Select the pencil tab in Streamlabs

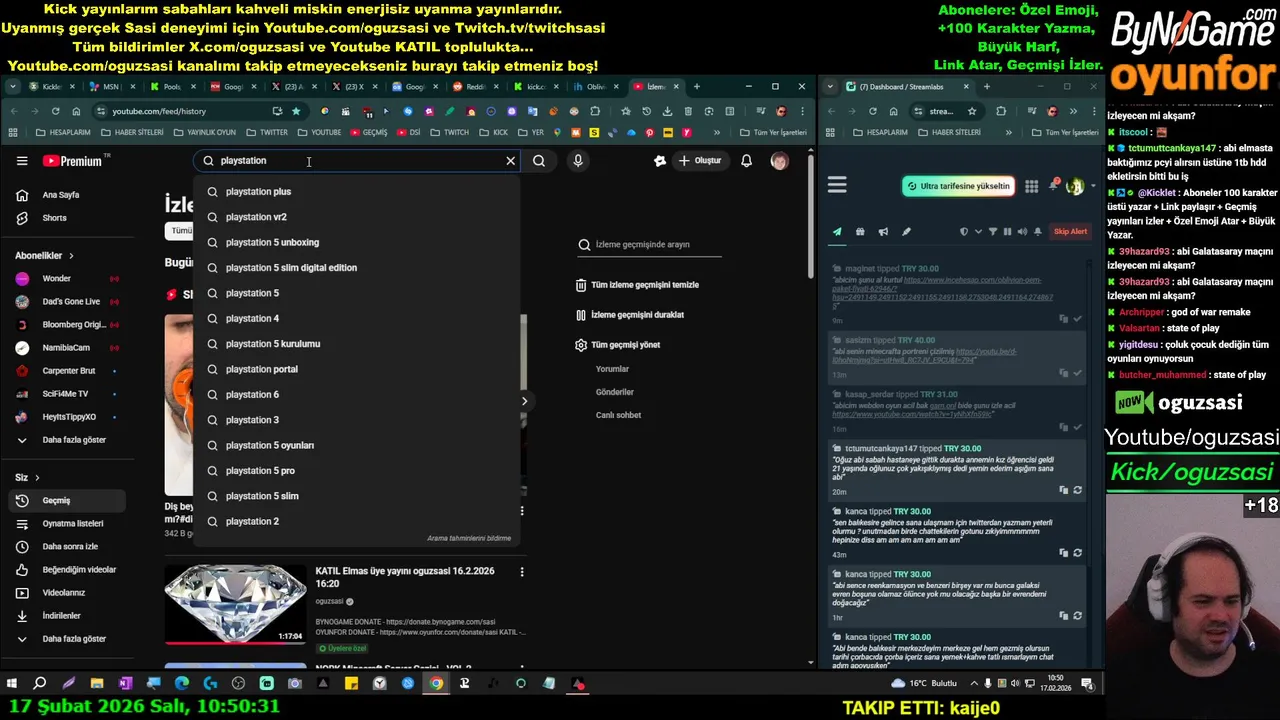tap(906, 232)
